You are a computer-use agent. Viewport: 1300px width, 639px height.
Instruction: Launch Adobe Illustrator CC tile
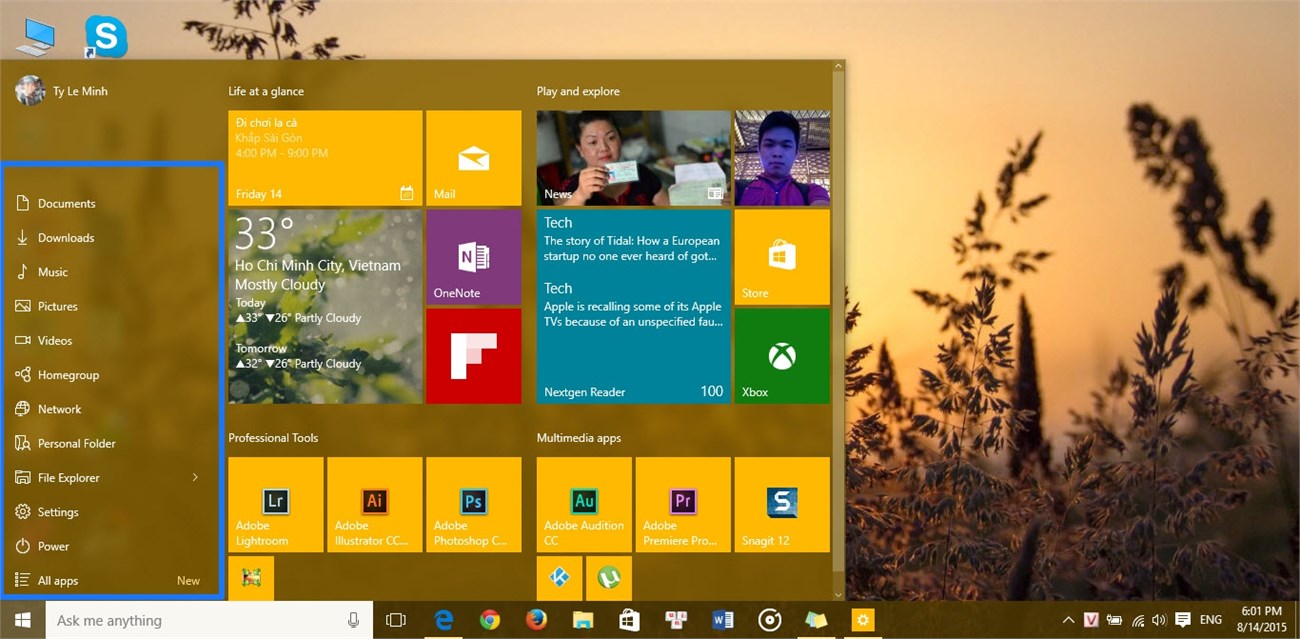374,505
